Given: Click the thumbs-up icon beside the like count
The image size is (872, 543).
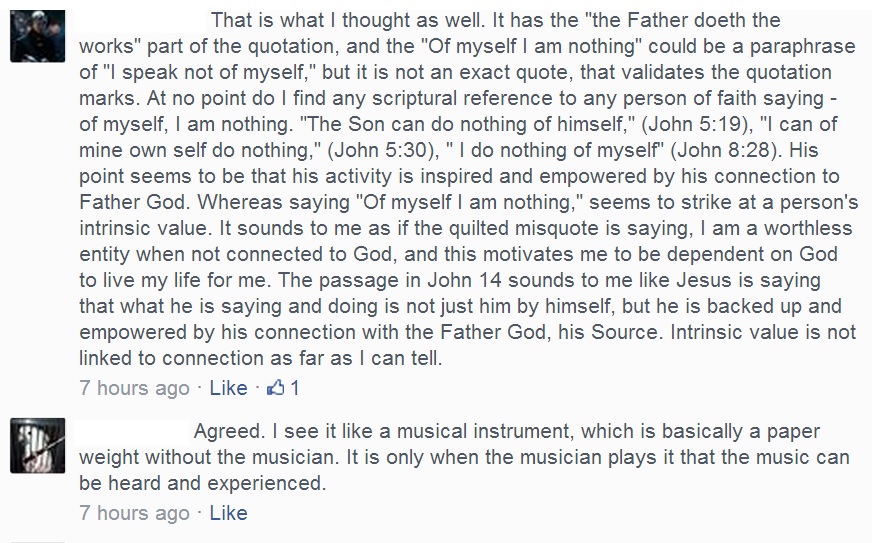Looking at the screenshot, I should pos(275,387).
